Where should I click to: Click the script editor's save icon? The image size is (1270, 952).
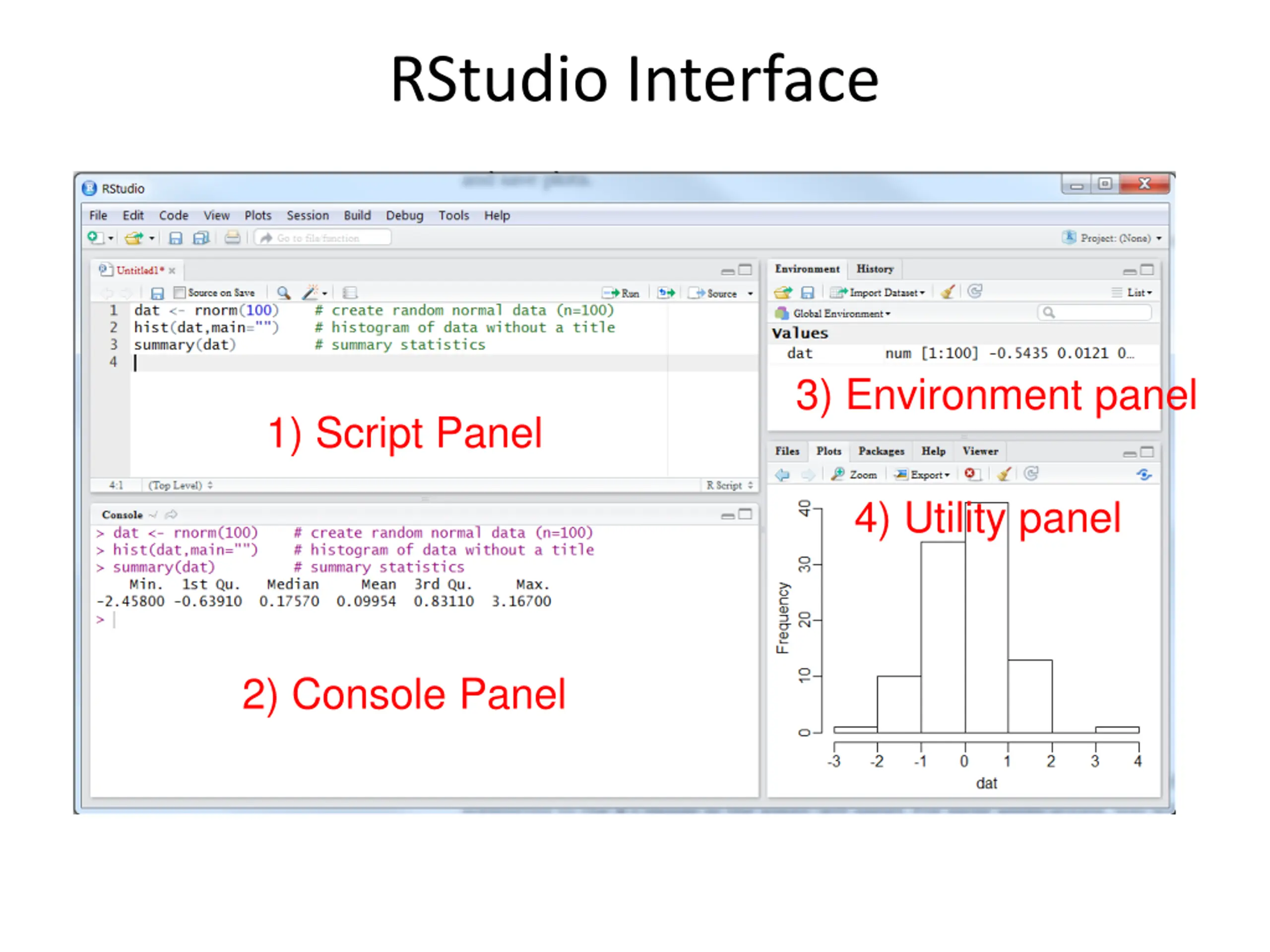click(x=157, y=293)
